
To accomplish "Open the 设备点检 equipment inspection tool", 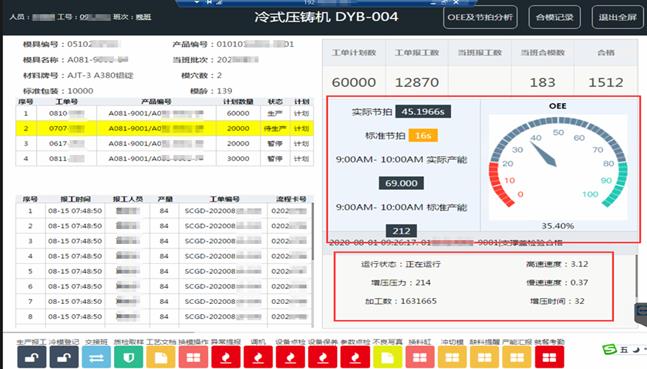I will (x=290, y=357).
